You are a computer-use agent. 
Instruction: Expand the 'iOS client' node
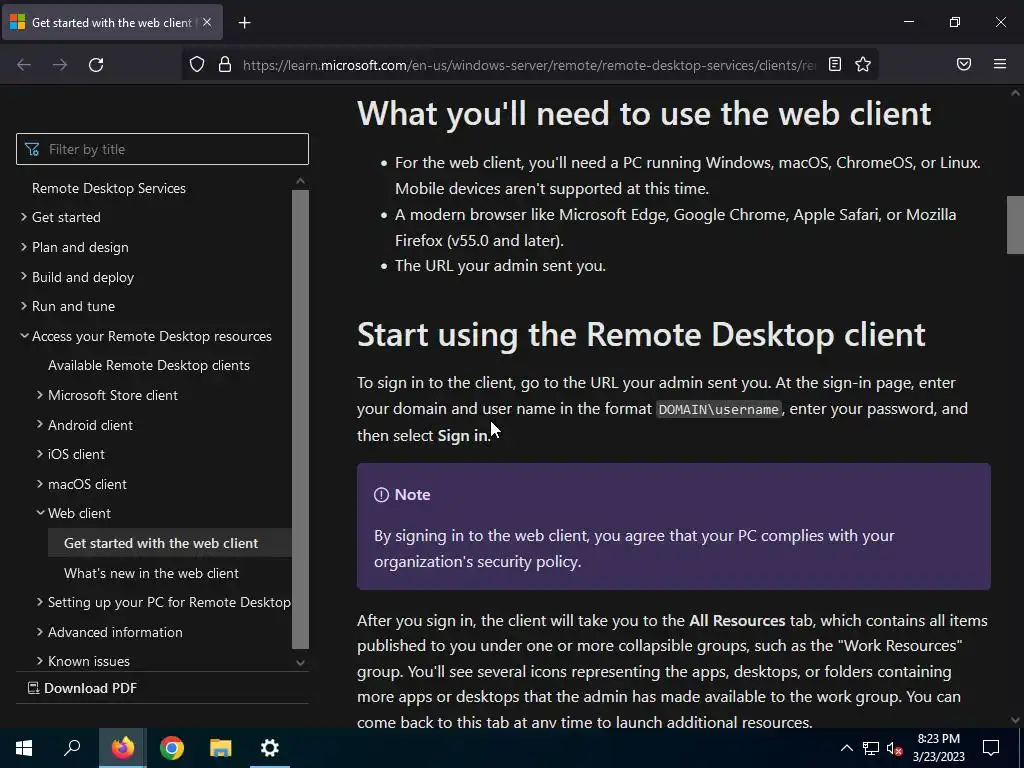point(40,454)
